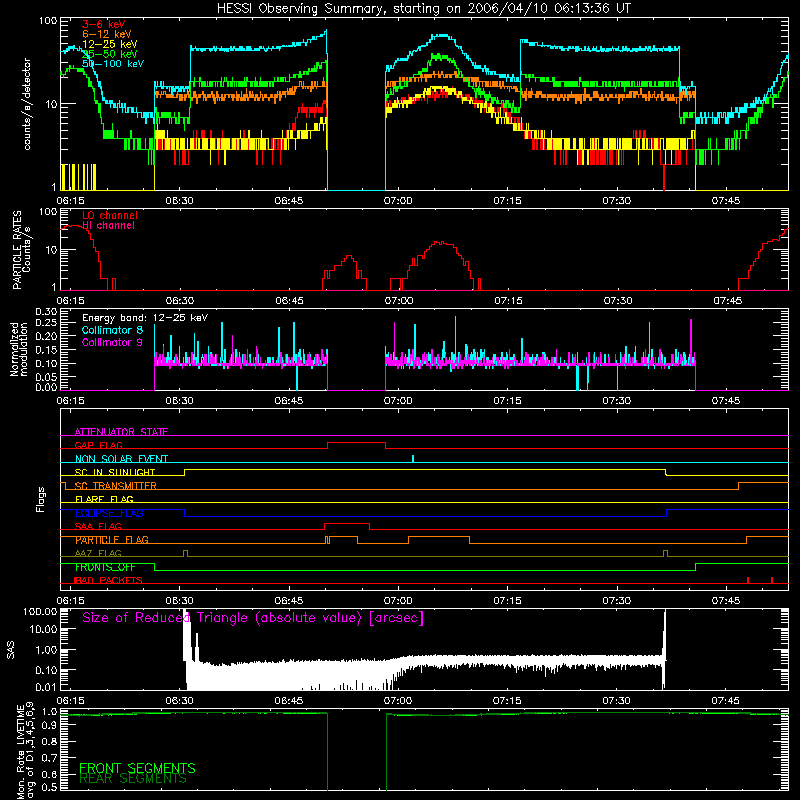Viewport: 800px width, 800px height.
Task: Click the 07:45 tick under the Flags panel
Action: click(x=726, y=600)
